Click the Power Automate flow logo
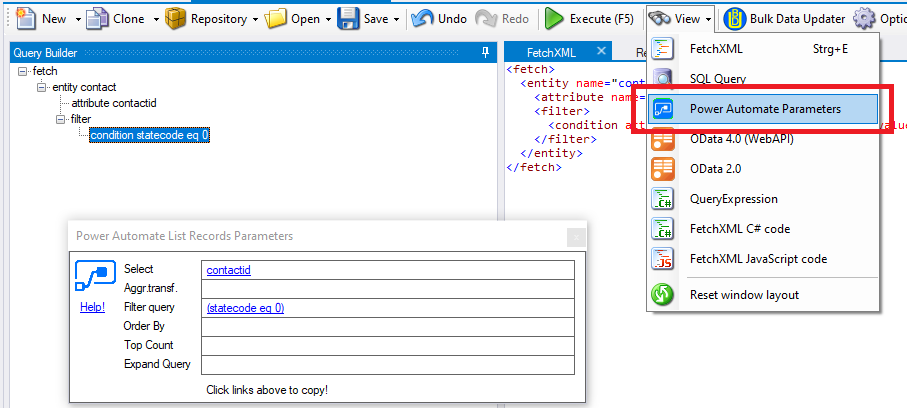 [x=93, y=276]
